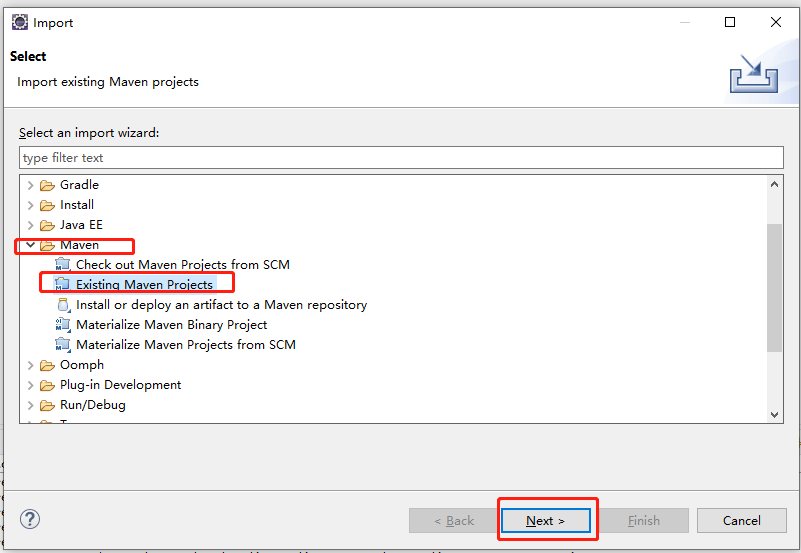Select the Oomph tree entry
Image resolution: width=801 pixels, height=553 pixels.
82,365
